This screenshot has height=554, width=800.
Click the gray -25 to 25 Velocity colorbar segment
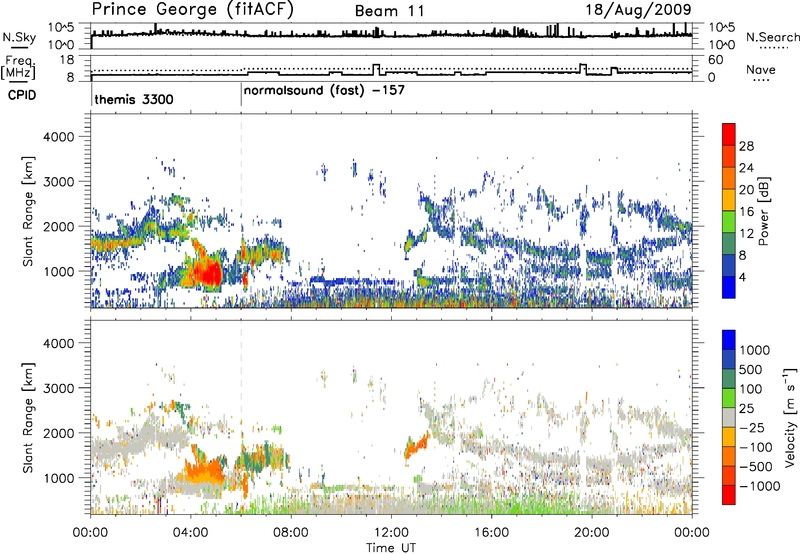tap(729, 417)
